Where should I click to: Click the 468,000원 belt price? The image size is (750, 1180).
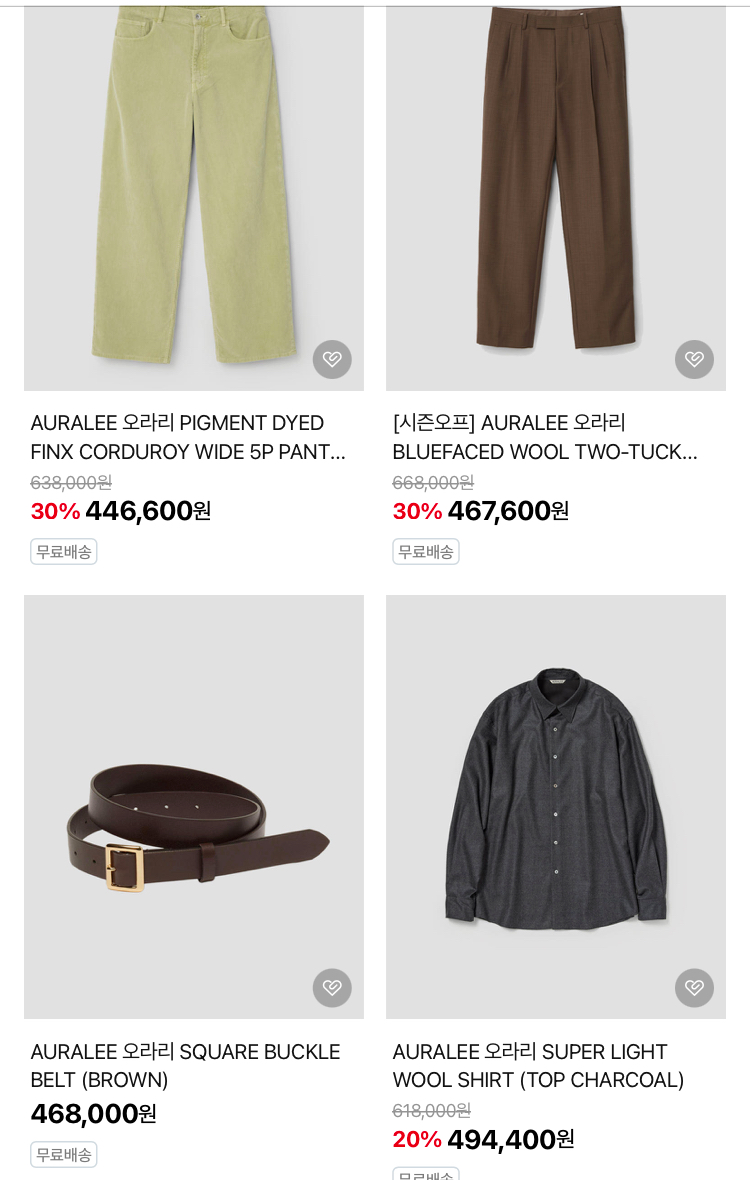pos(94,1114)
